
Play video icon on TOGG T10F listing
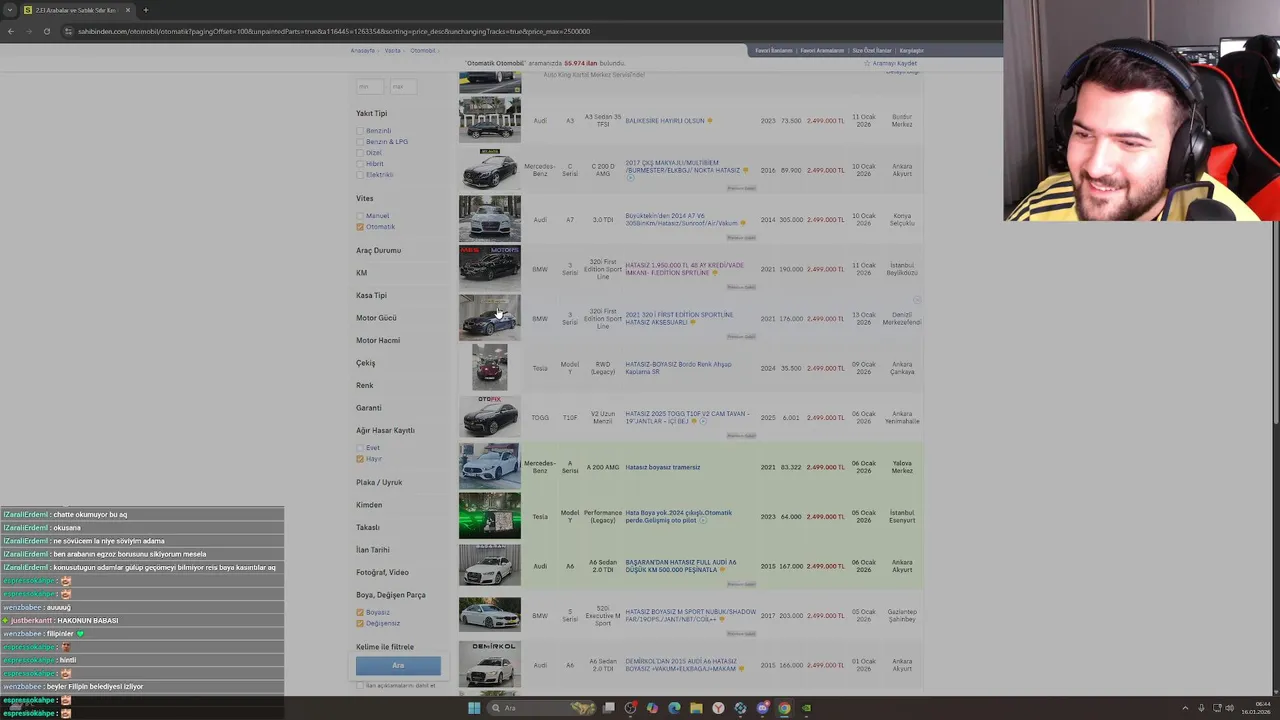703,421
